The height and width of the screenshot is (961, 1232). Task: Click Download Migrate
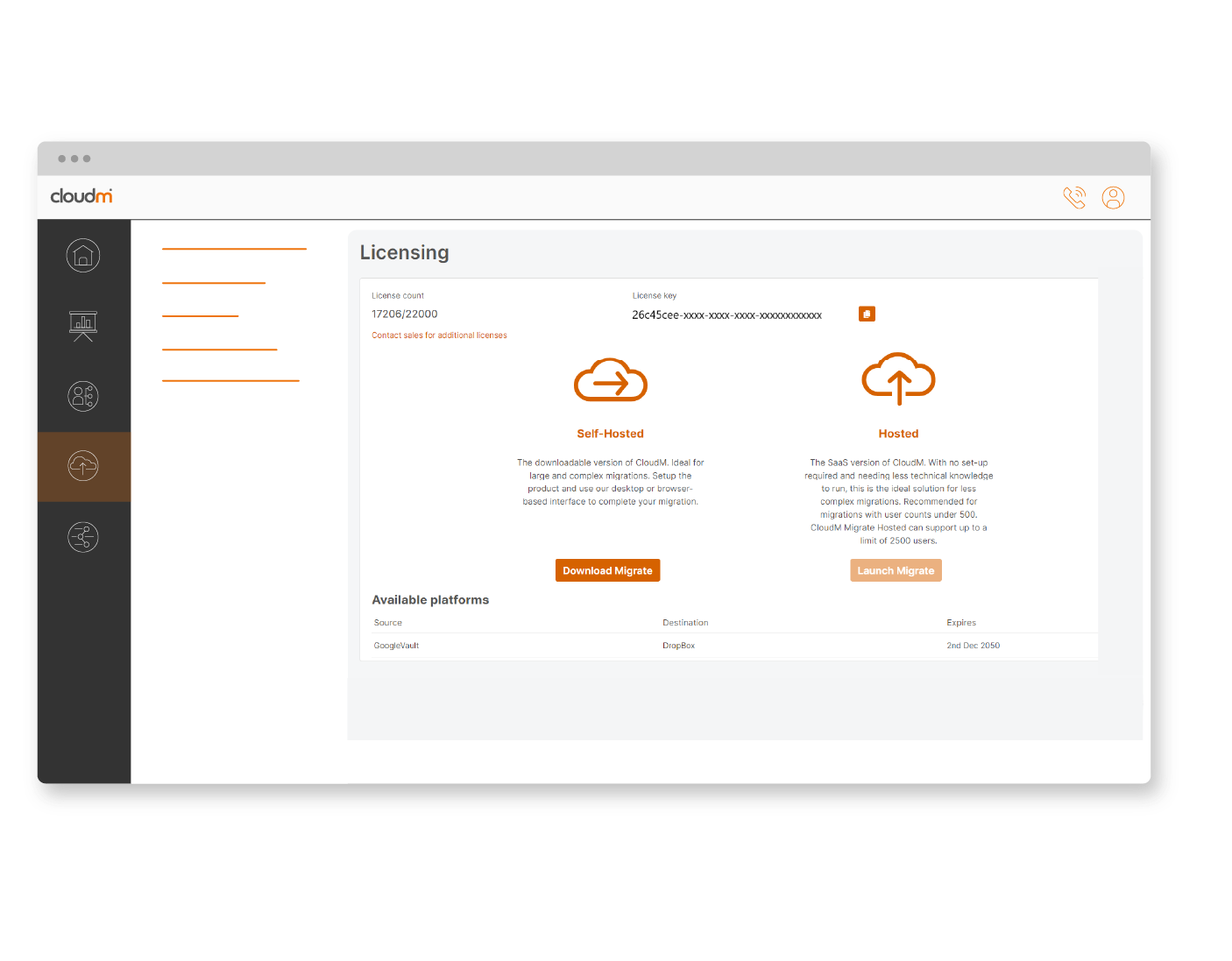[x=607, y=570]
